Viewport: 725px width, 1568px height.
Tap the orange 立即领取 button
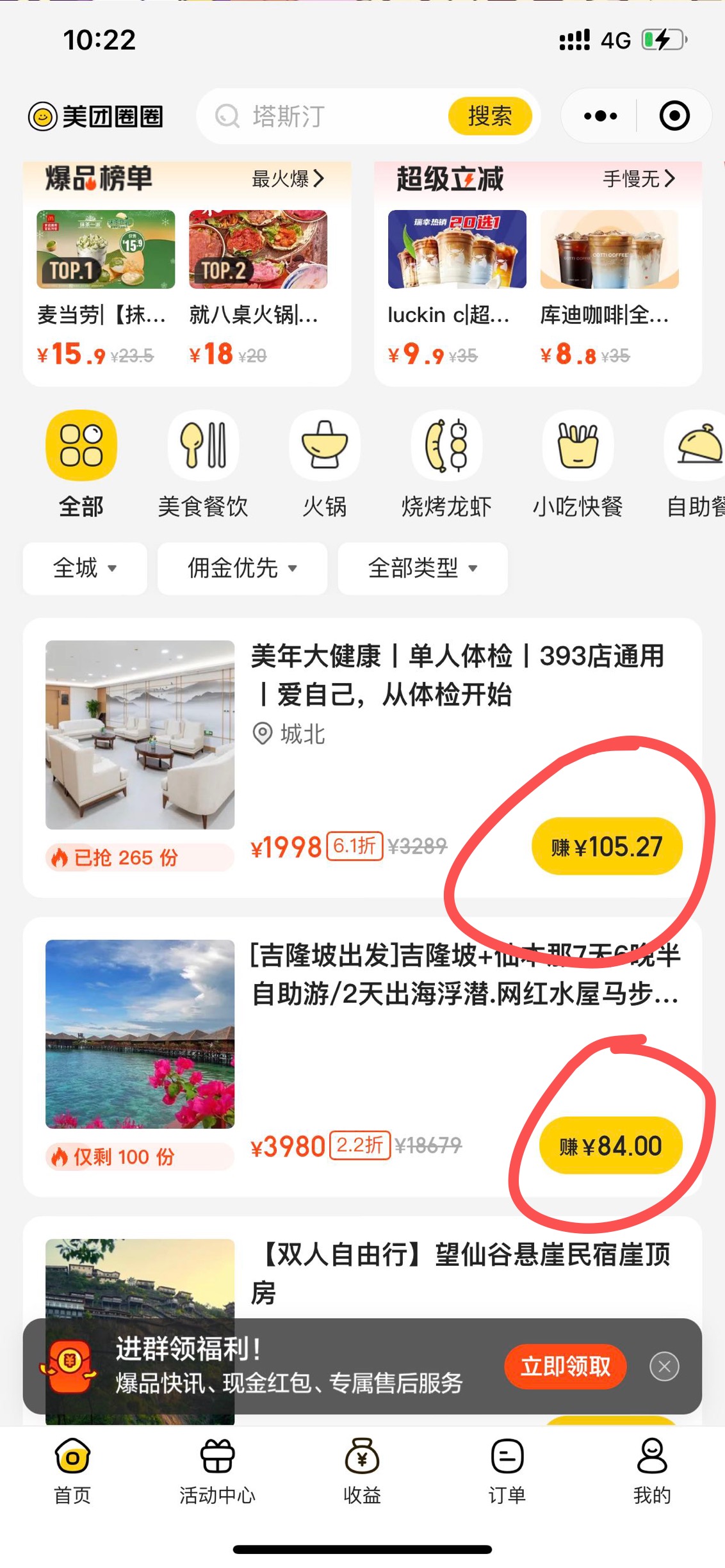click(566, 1366)
